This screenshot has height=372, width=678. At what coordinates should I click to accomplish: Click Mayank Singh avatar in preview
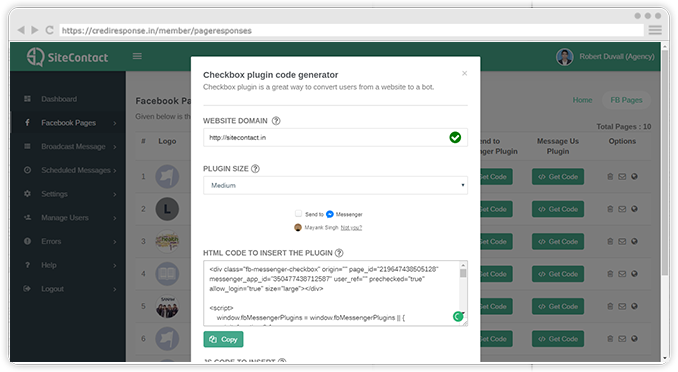coord(297,228)
